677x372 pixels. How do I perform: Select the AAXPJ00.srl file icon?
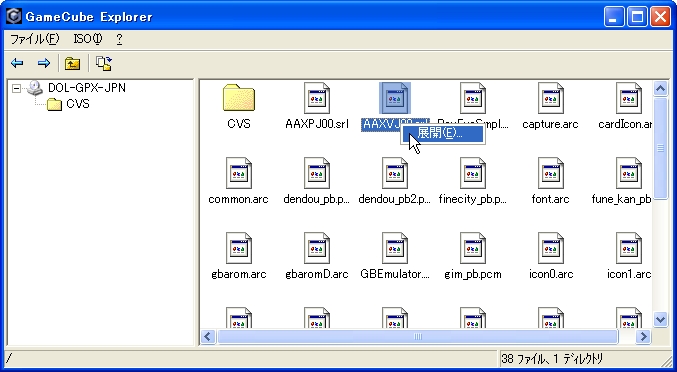[x=316, y=98]
